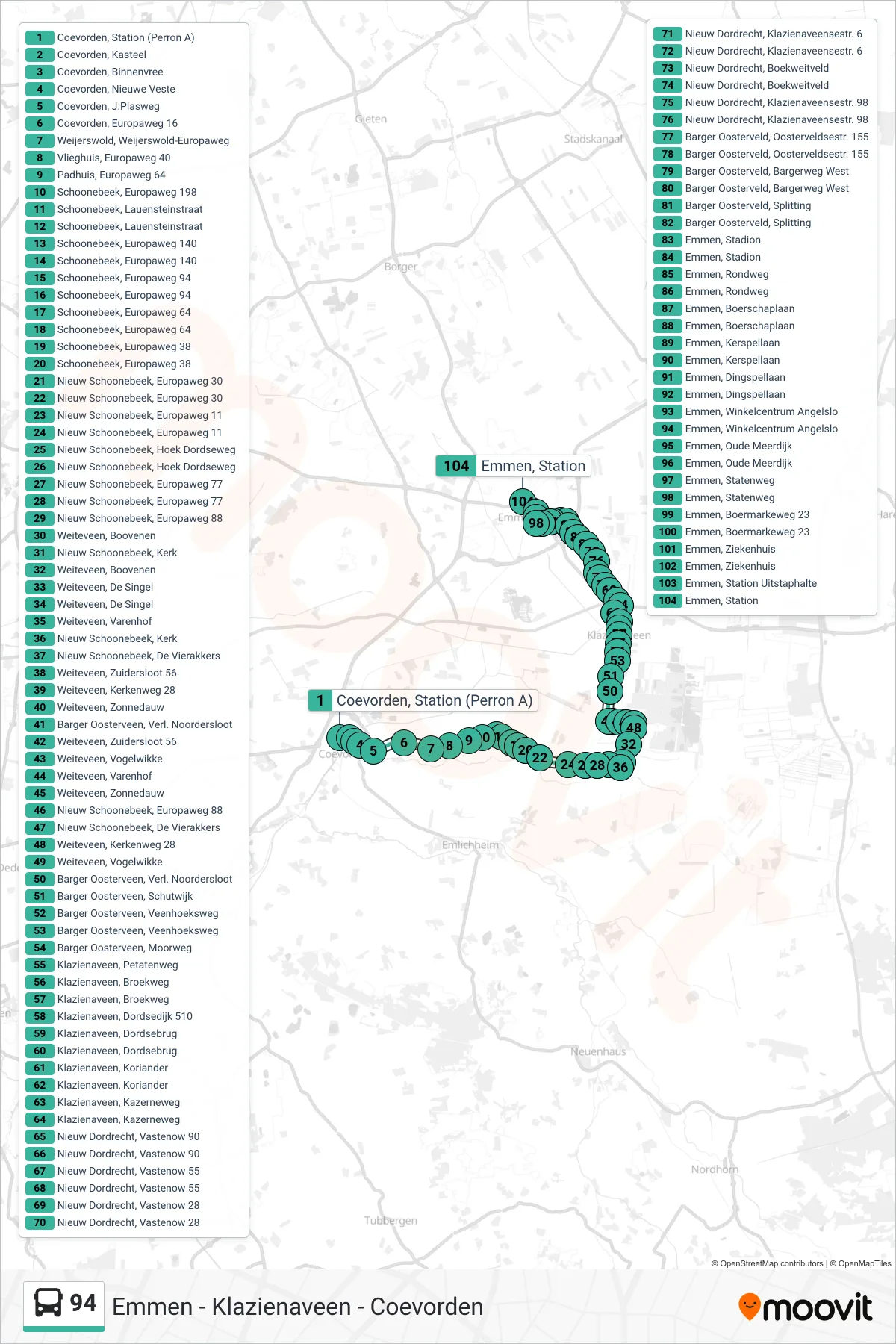
Task: Click the bus icon beside route 94
Action: [49, 1304]
